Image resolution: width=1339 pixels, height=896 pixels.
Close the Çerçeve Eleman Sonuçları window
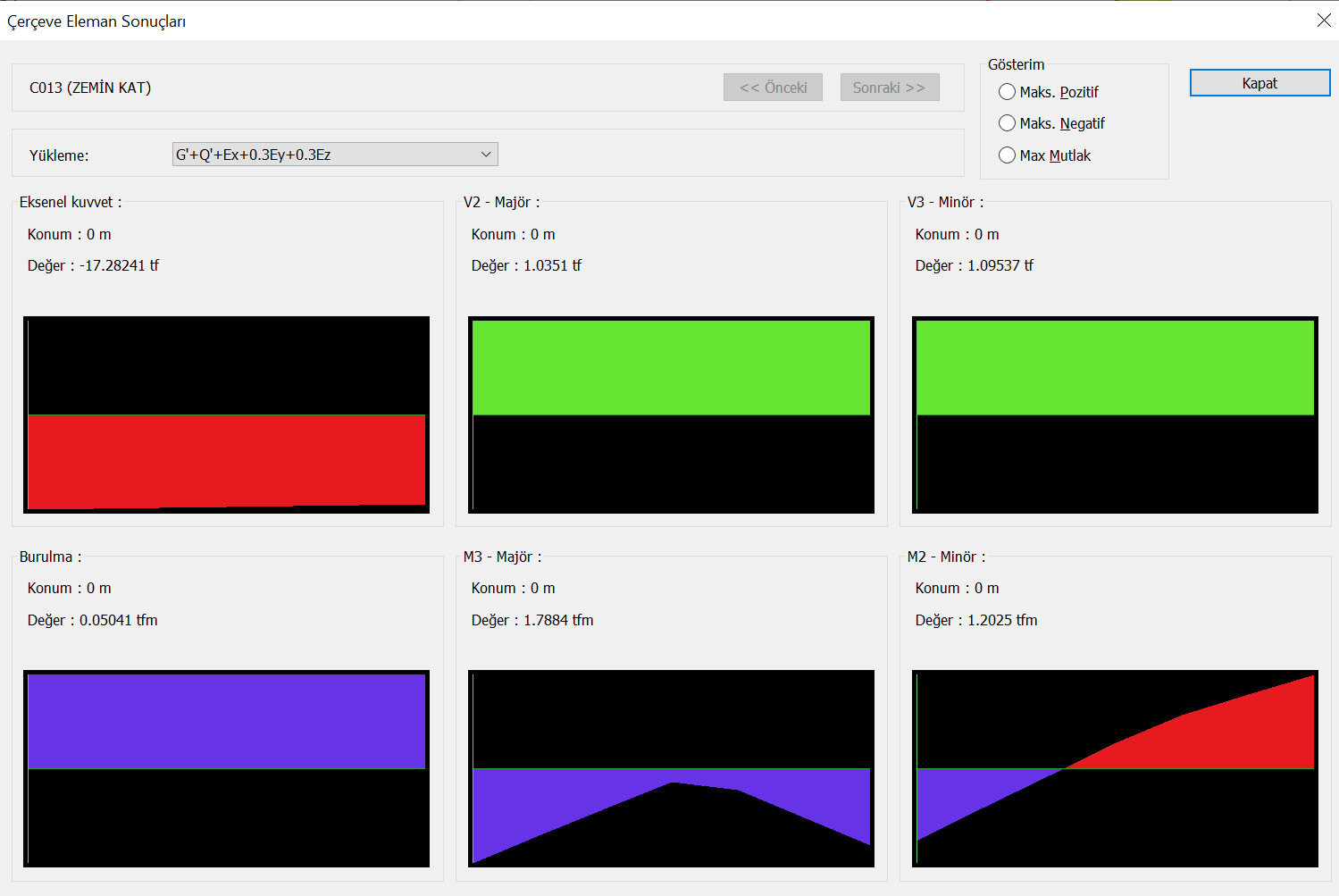point(1324,20)
